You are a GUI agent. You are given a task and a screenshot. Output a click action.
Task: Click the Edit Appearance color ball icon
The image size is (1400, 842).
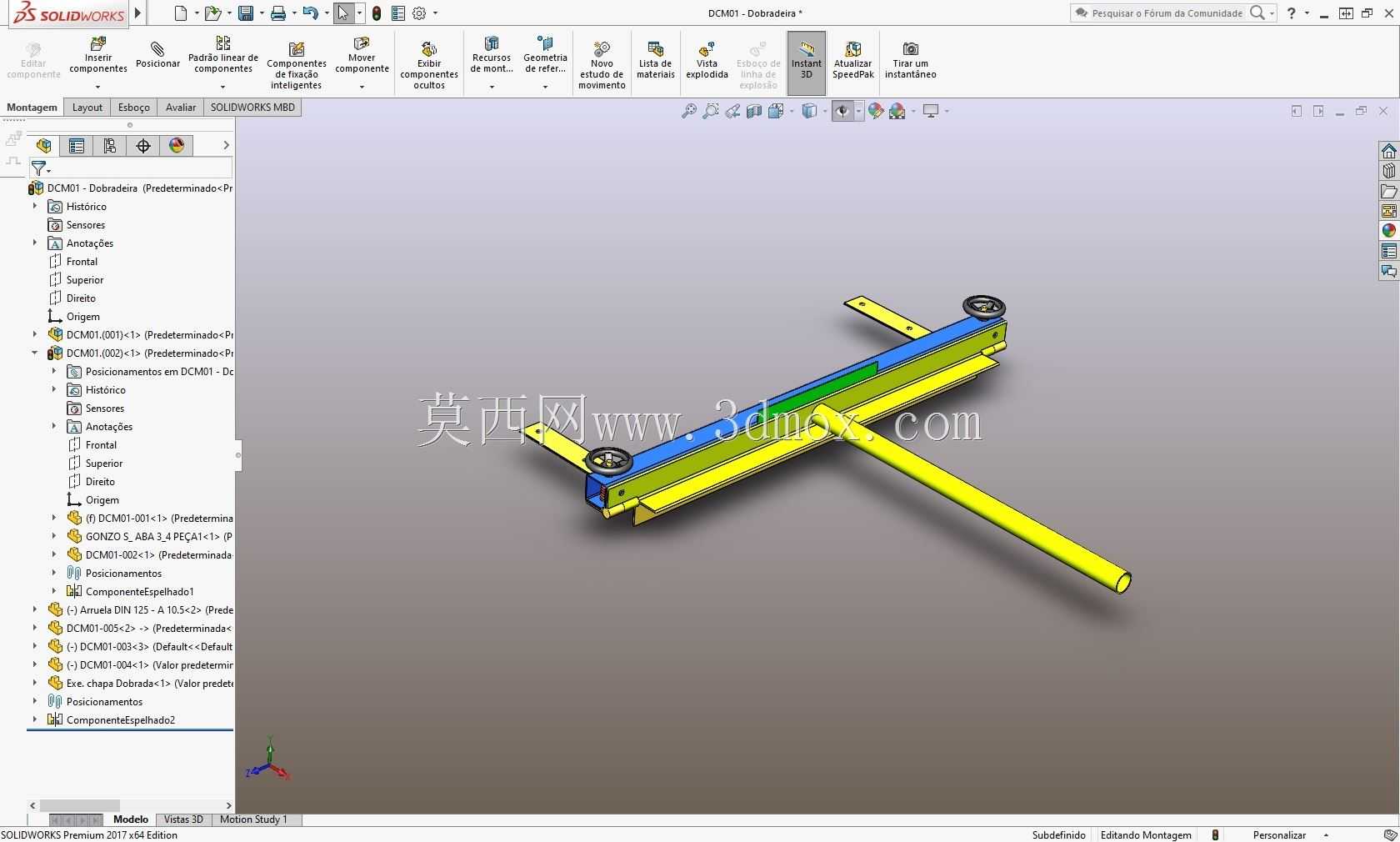point(875,111)
